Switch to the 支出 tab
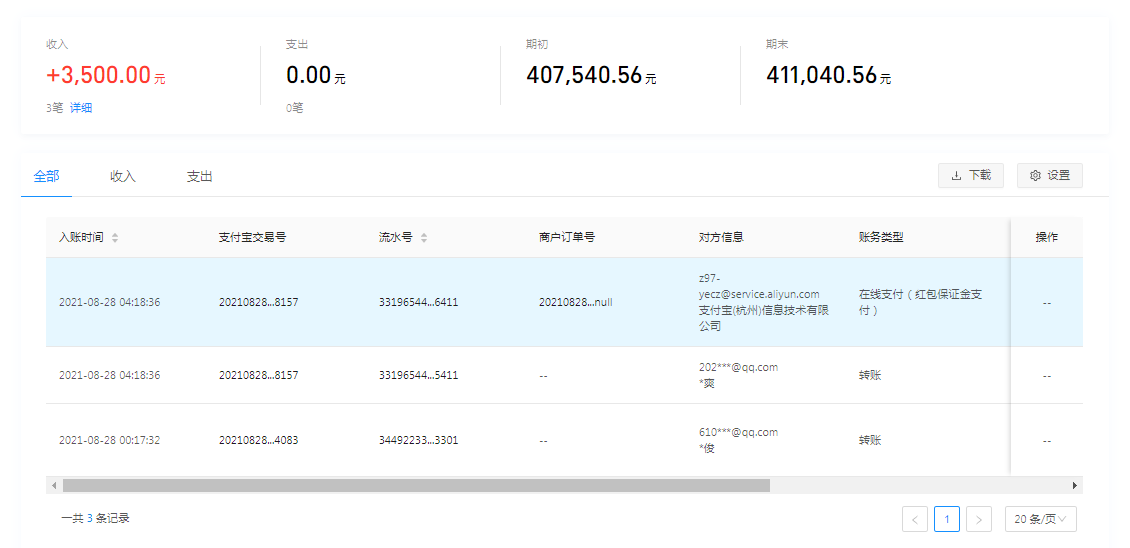Viewport: 1130px width, 548px height. tap(199, 176)
